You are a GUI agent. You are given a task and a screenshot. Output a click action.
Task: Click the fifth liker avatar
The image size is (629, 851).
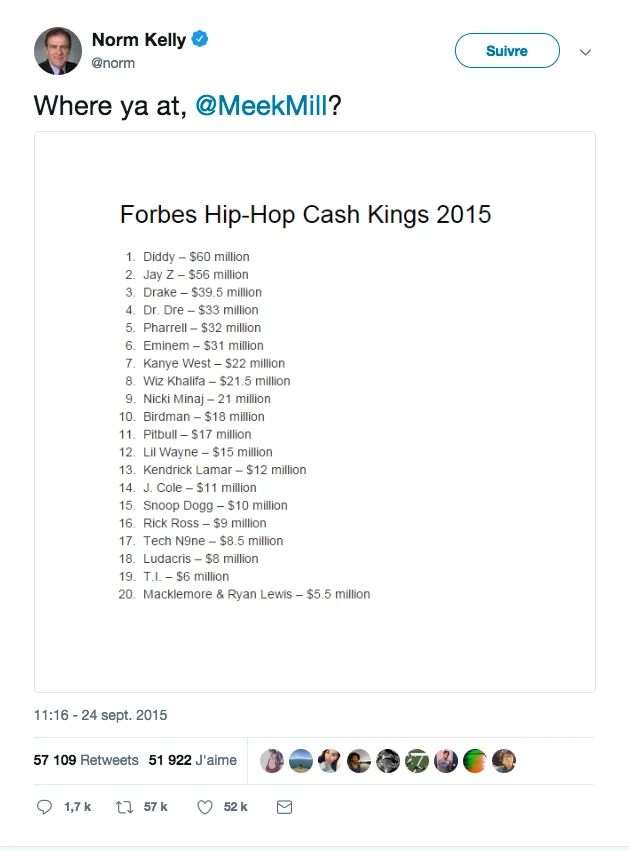pyautogui.click(x=388, y=761)
